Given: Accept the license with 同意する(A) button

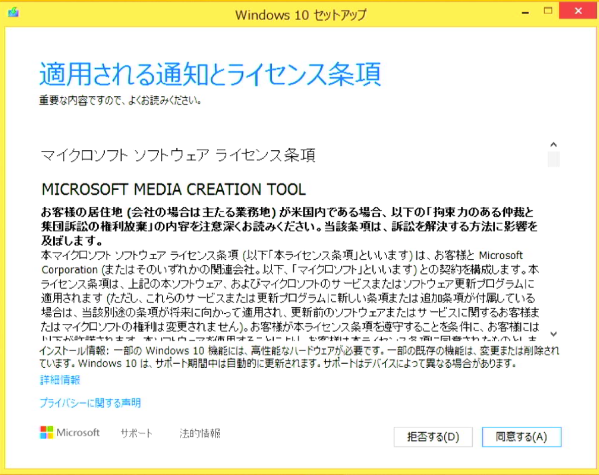Looking at the screenshot, I should click(x=521, y=436).
